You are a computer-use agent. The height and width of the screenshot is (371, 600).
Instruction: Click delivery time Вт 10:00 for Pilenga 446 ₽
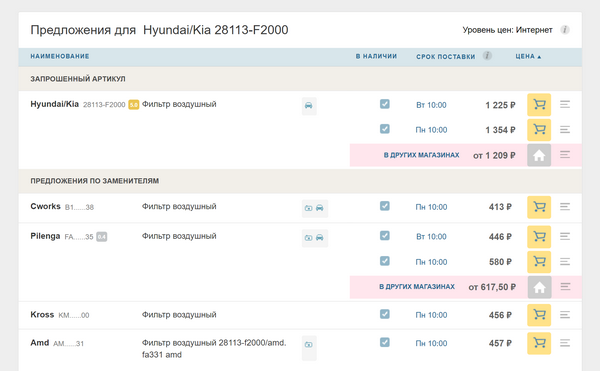(x=431, y=236)
